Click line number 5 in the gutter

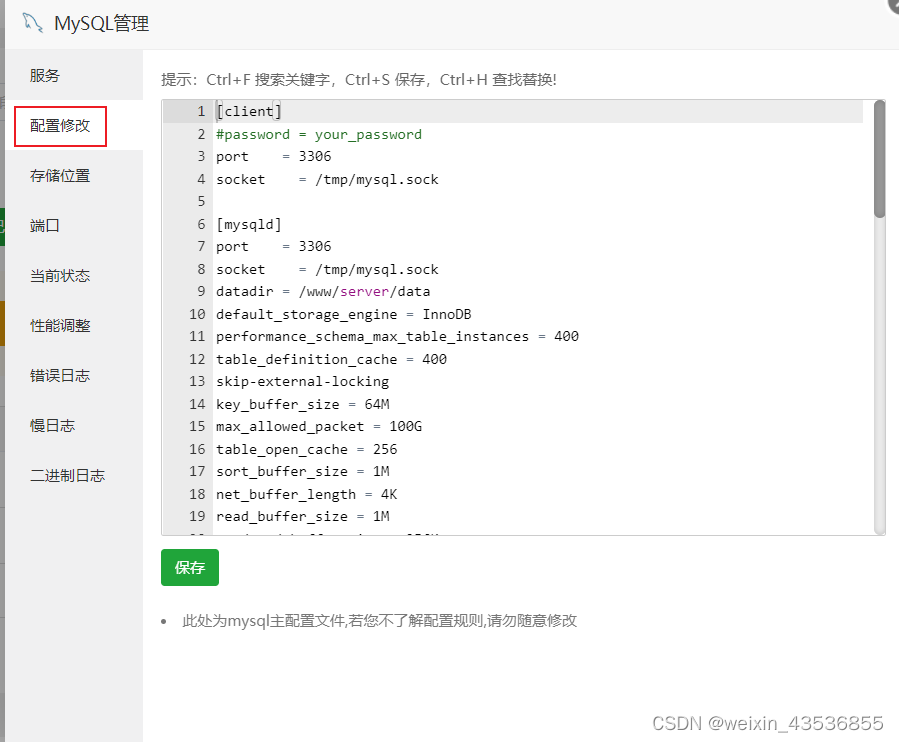(201, 201)
